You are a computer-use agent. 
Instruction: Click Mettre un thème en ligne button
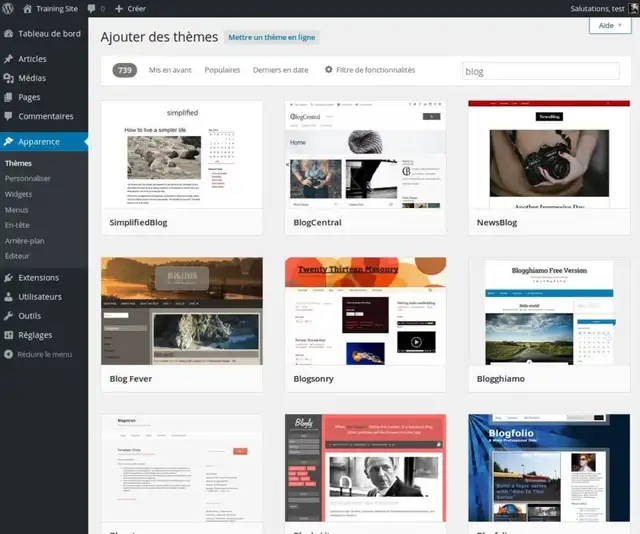(272, 37)
